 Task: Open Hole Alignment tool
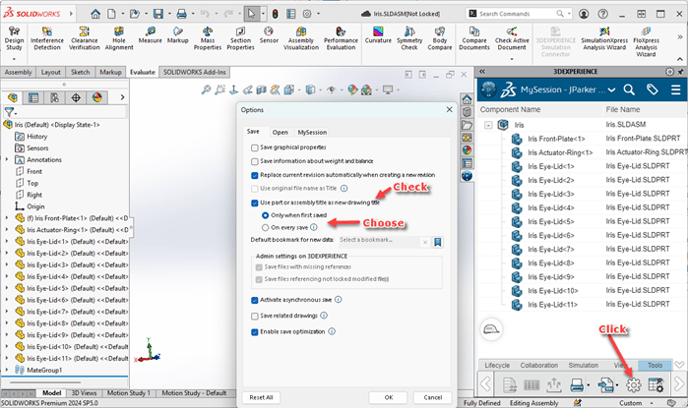(119, 38)
